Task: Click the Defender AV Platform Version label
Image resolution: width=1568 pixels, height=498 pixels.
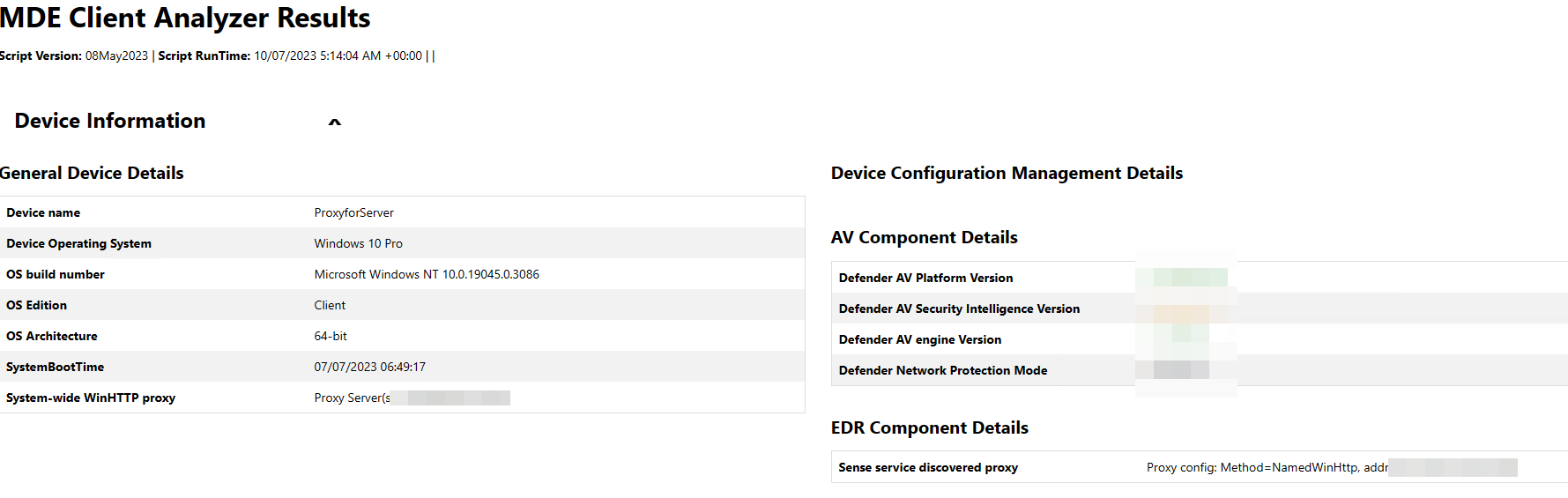Action: point(925,278)
